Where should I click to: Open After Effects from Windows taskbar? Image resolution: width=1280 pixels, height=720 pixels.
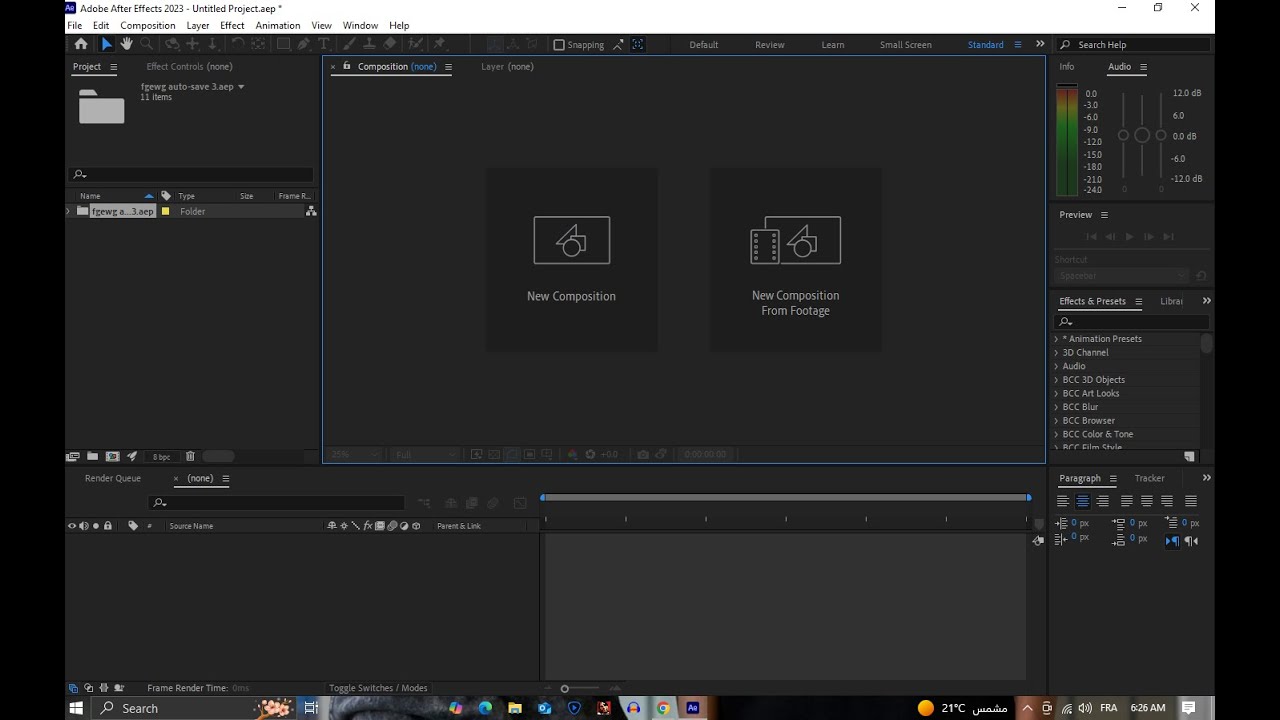point(692,708)
